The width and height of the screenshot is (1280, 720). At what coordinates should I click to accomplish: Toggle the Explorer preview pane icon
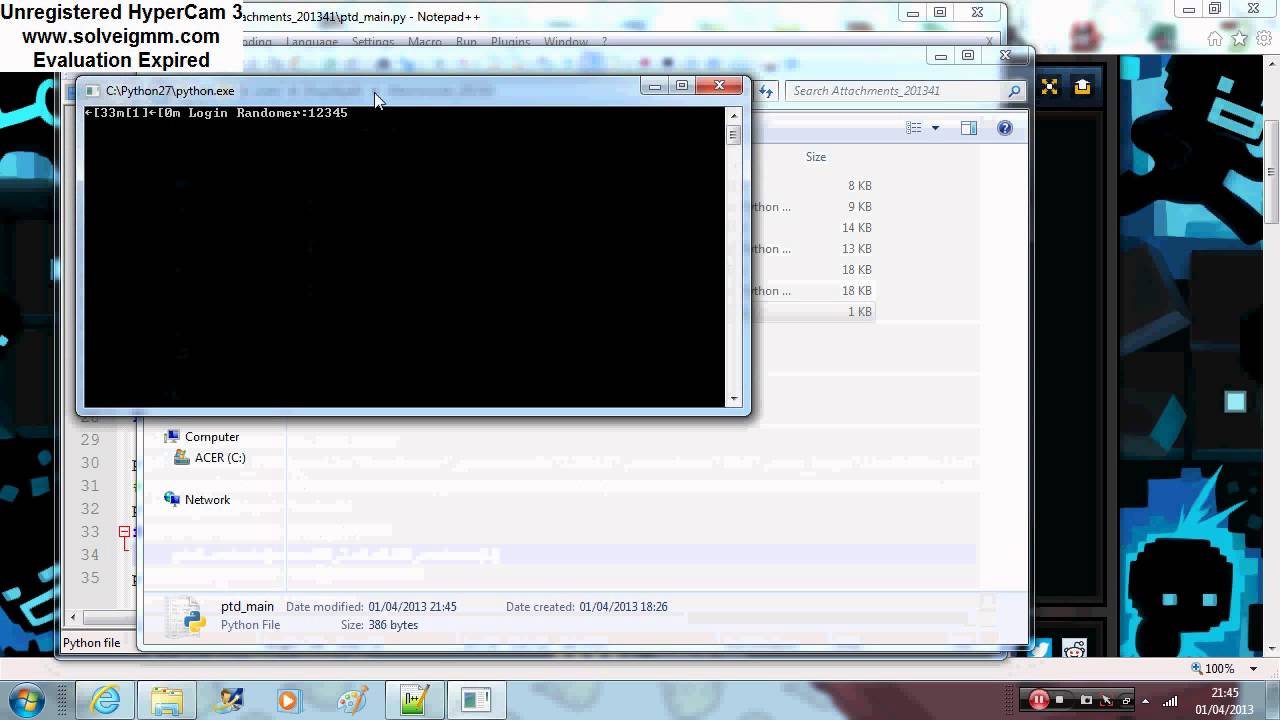[968, 128]
